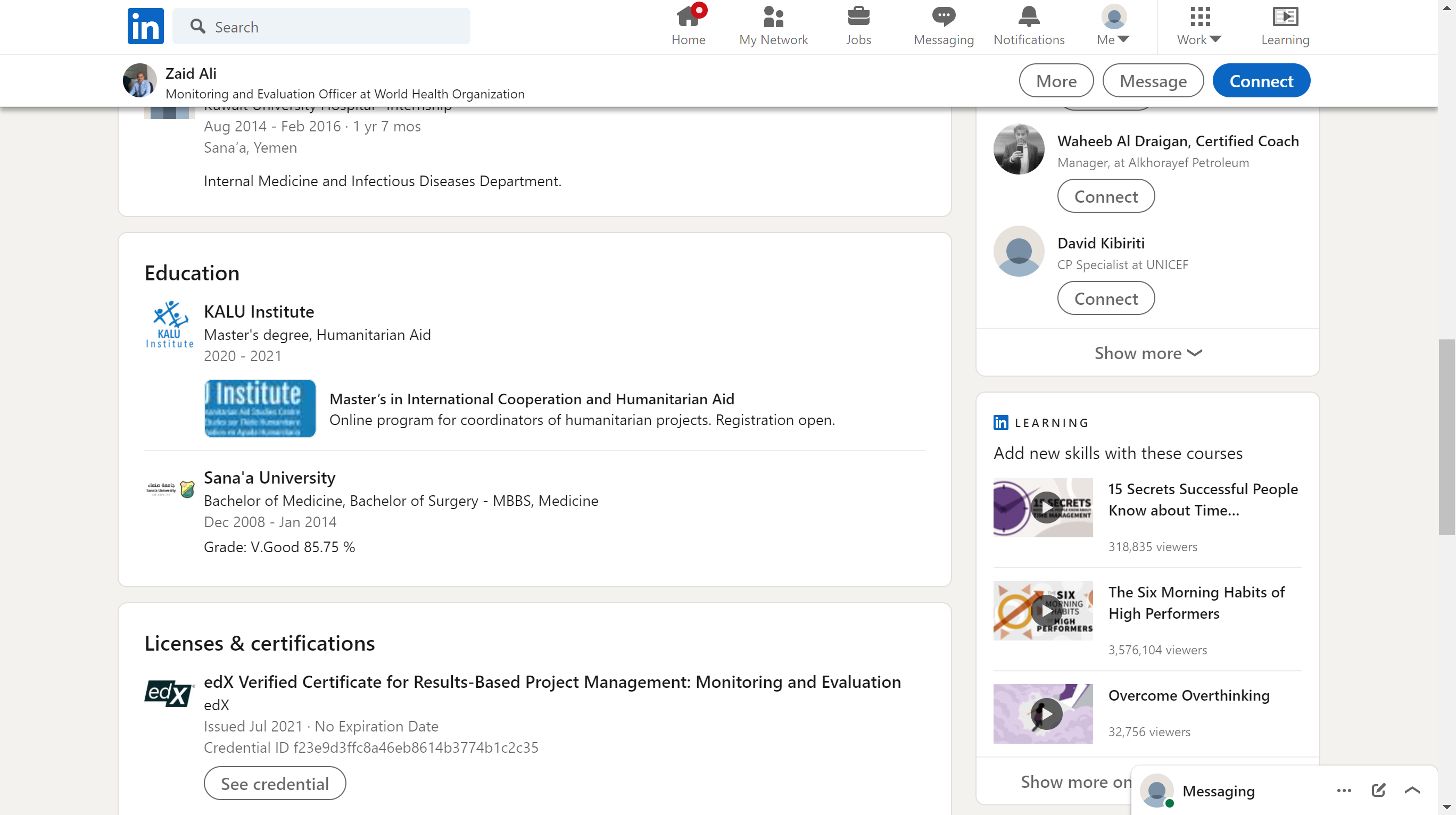1456x815 pixels.
Task: Open messaging options three-dots icon
Action: (x=1344, y=790)
